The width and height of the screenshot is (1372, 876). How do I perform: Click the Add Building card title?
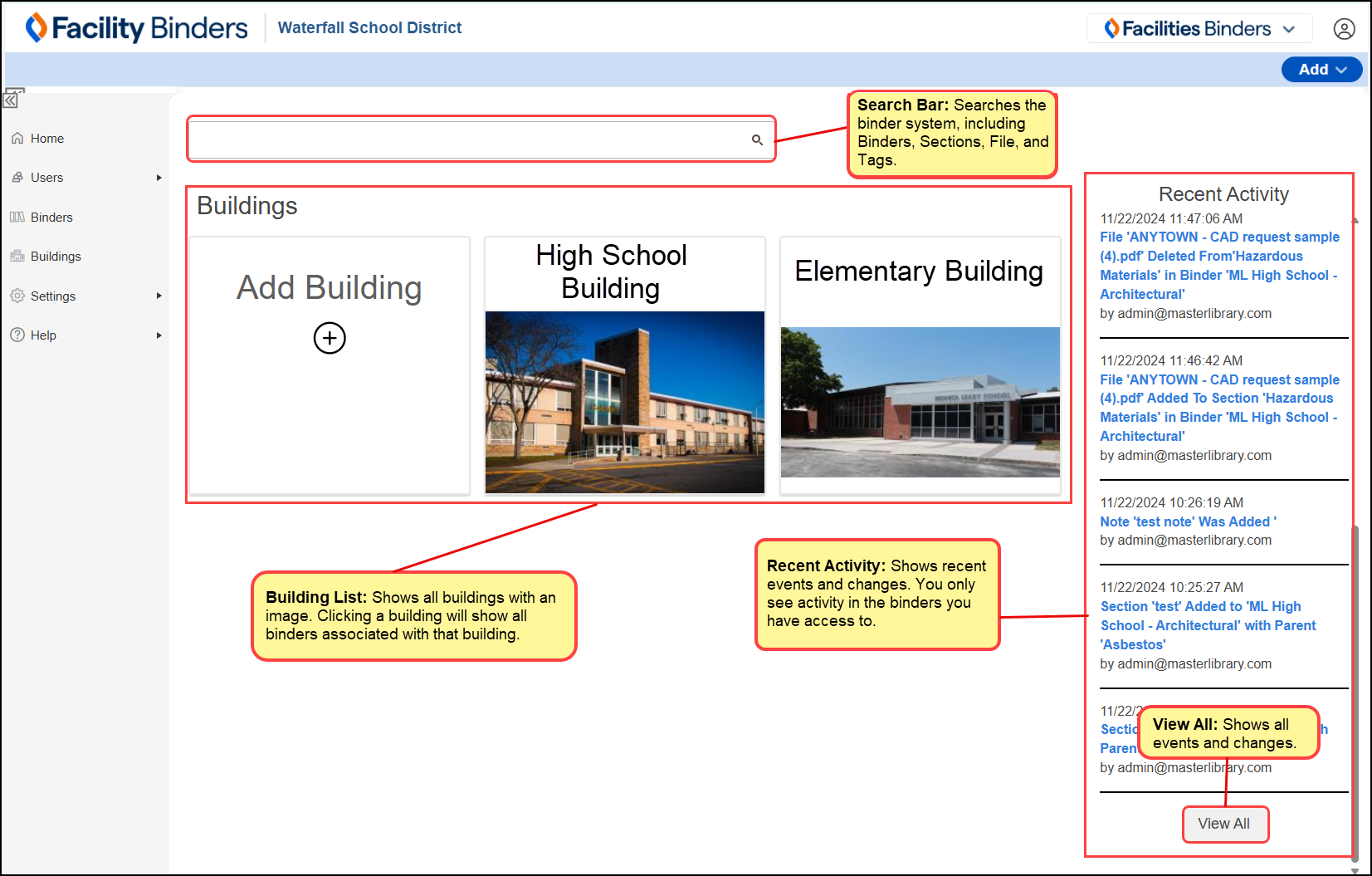[330, 287]
